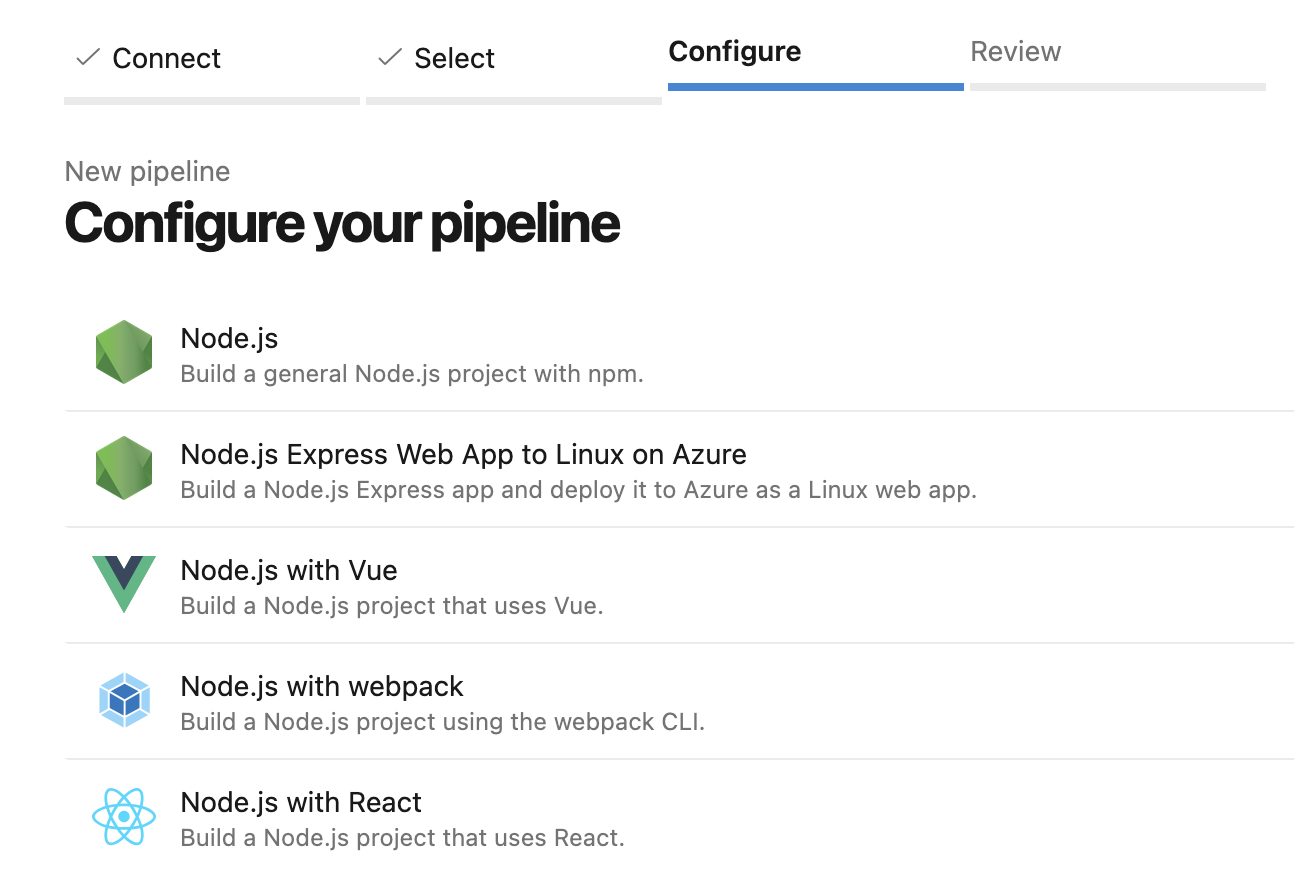Click the React atom icon
Screen dimensions: 1294x872
[x=124, y=816]
